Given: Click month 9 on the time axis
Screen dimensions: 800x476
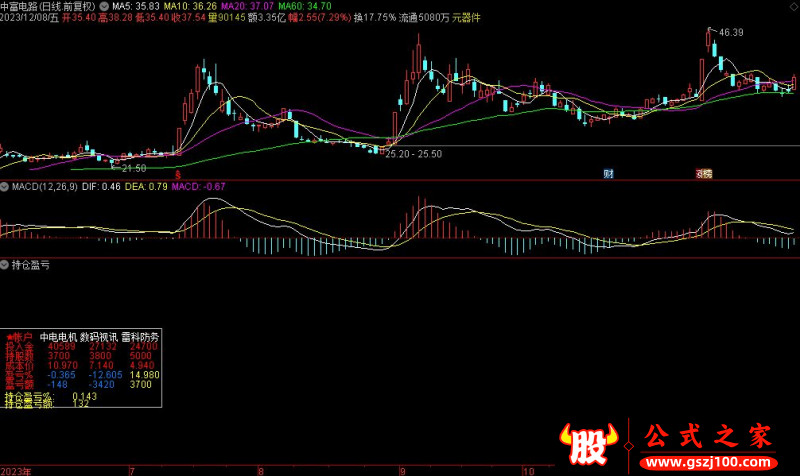Looking at the screenshot, I should 402,469.
